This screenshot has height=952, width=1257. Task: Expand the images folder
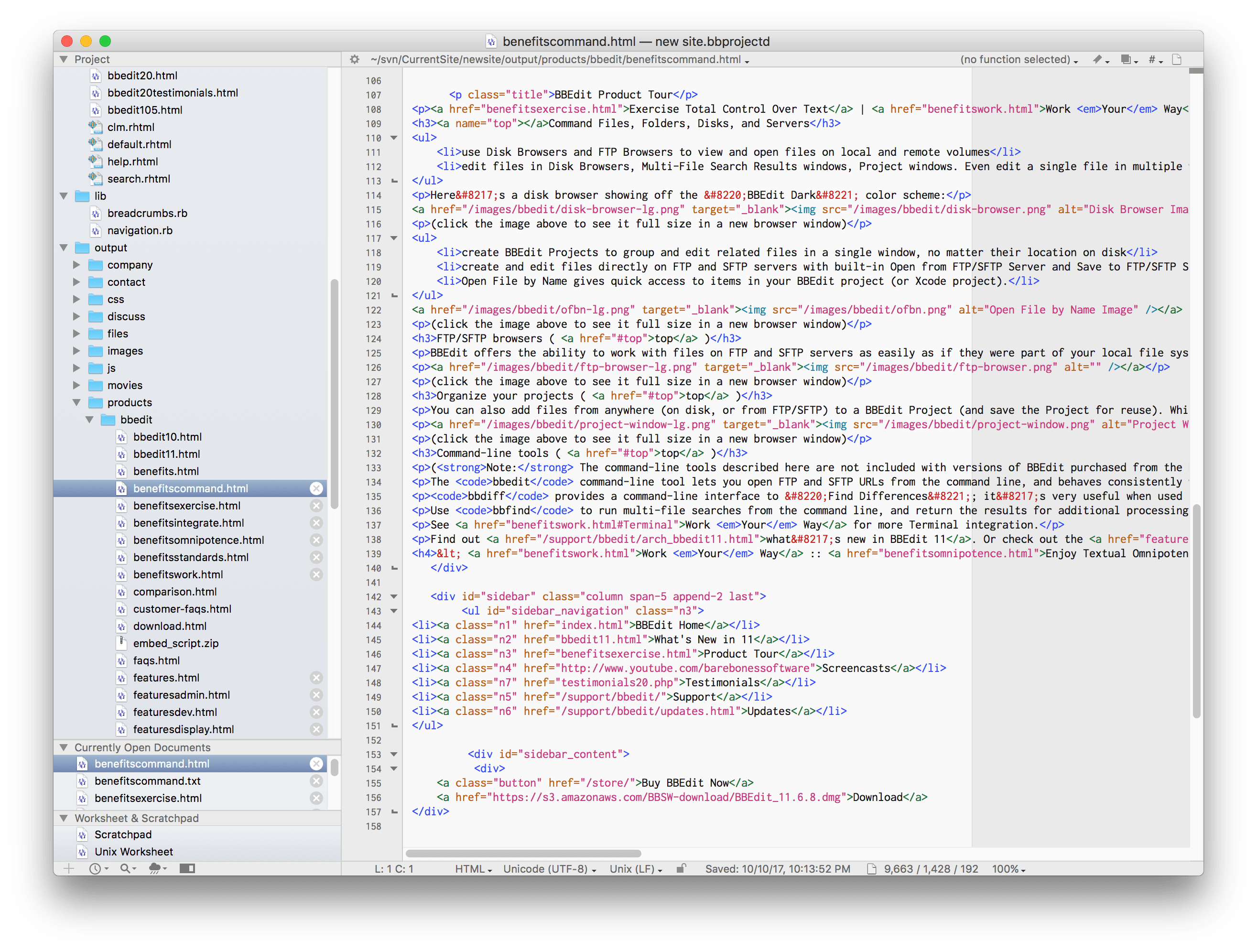coord(77,351)
